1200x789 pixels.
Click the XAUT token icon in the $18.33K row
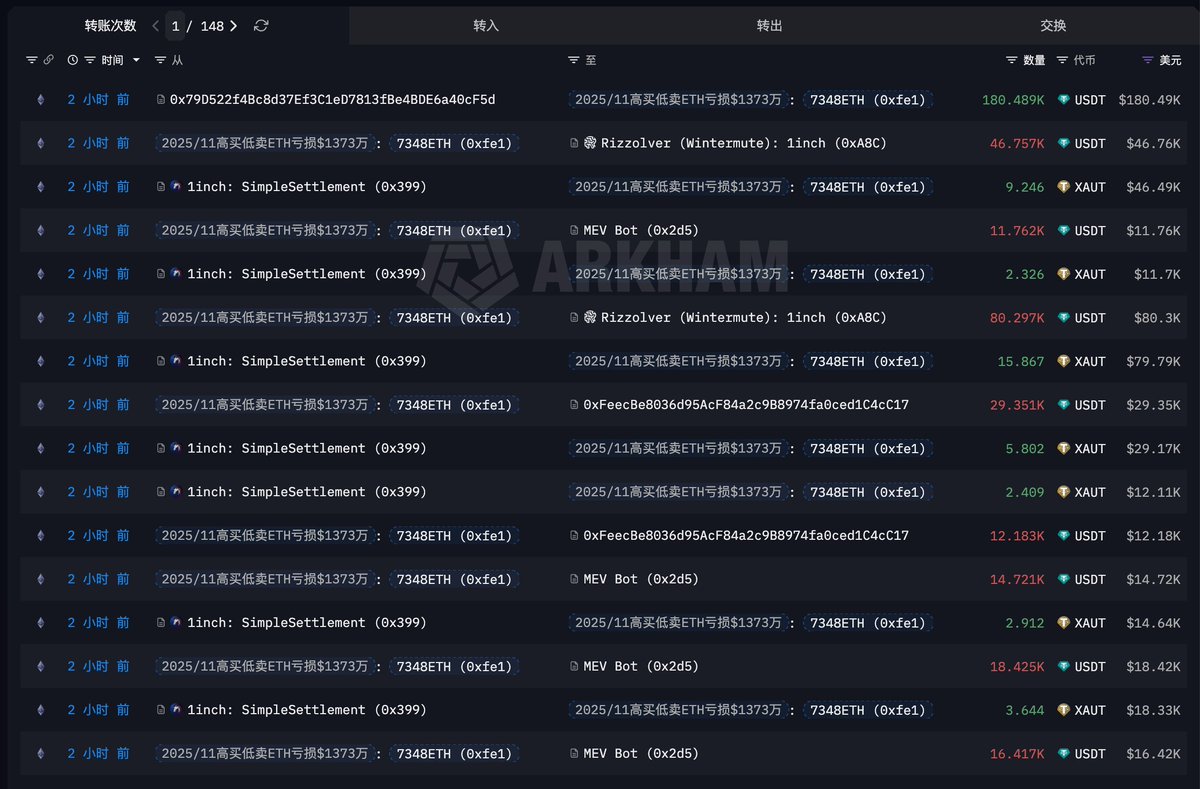click(1064, 710)
